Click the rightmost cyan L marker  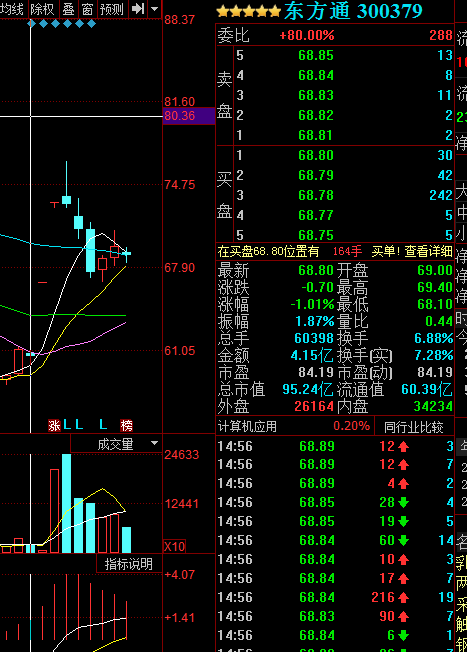(x=103, y=425)
